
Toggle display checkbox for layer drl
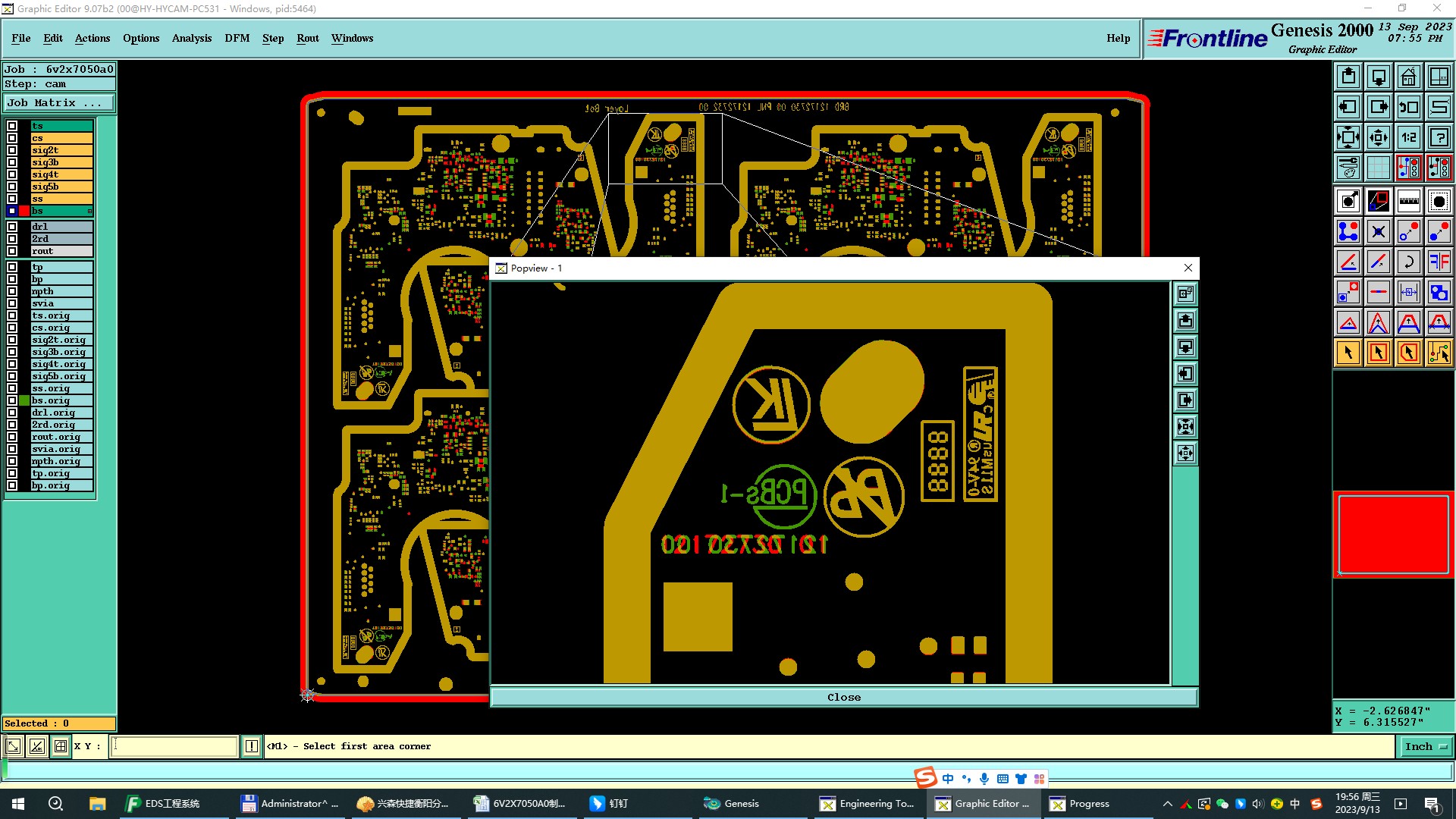pyautogui.click(x=12, y=227)
